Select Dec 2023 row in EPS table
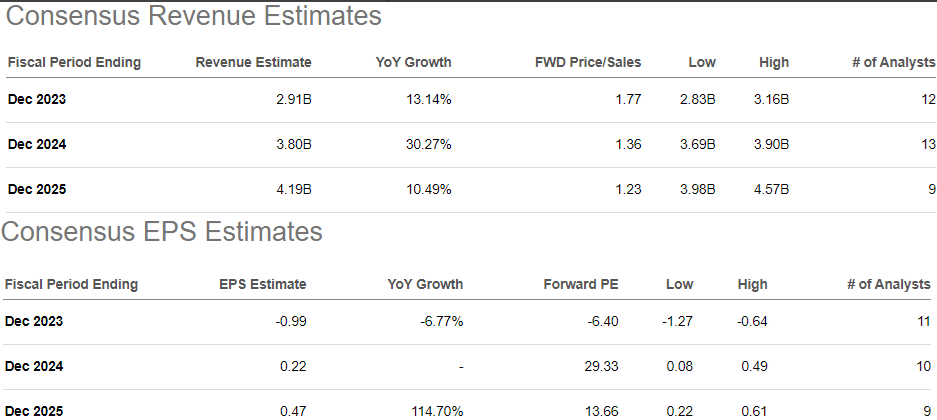 tap(33, 321)
